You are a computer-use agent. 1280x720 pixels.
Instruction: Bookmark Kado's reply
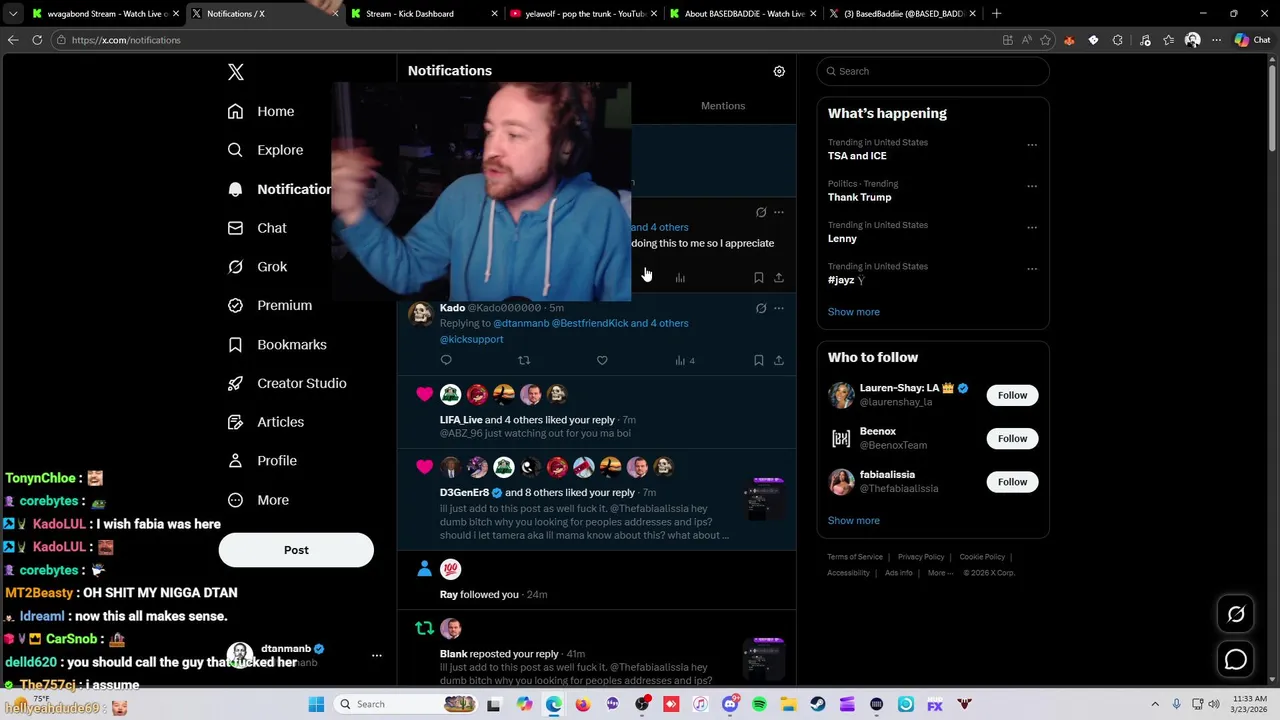pos(759,360)
